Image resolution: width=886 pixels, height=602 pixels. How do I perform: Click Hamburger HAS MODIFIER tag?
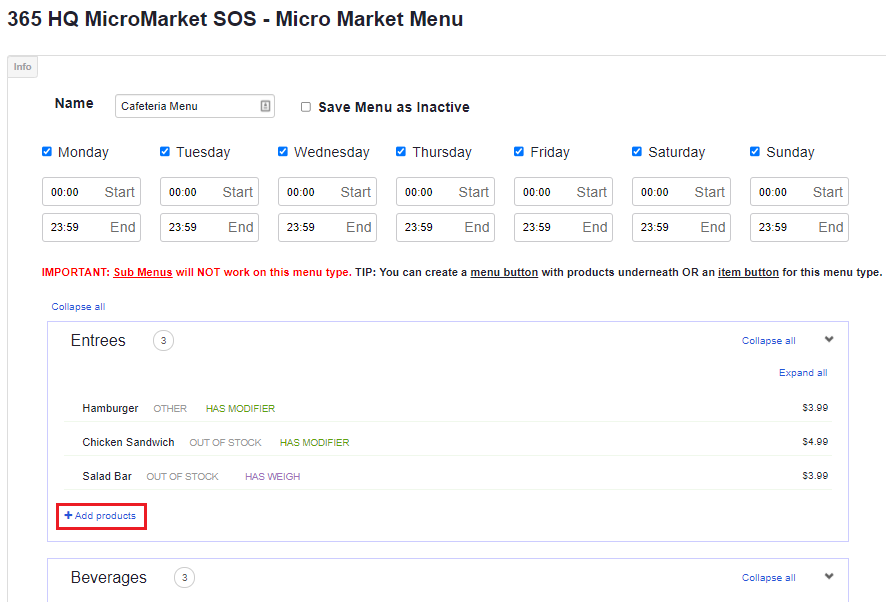240,409
